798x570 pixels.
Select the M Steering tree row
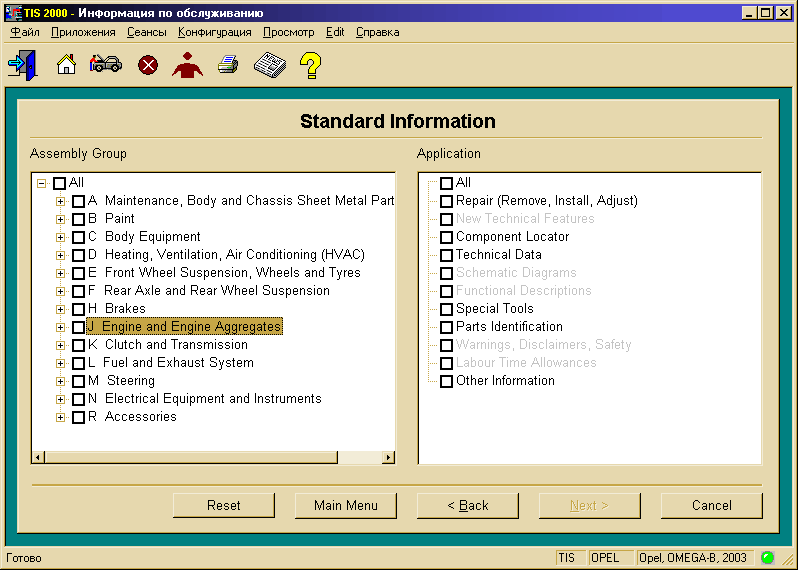tap(121, 381)
